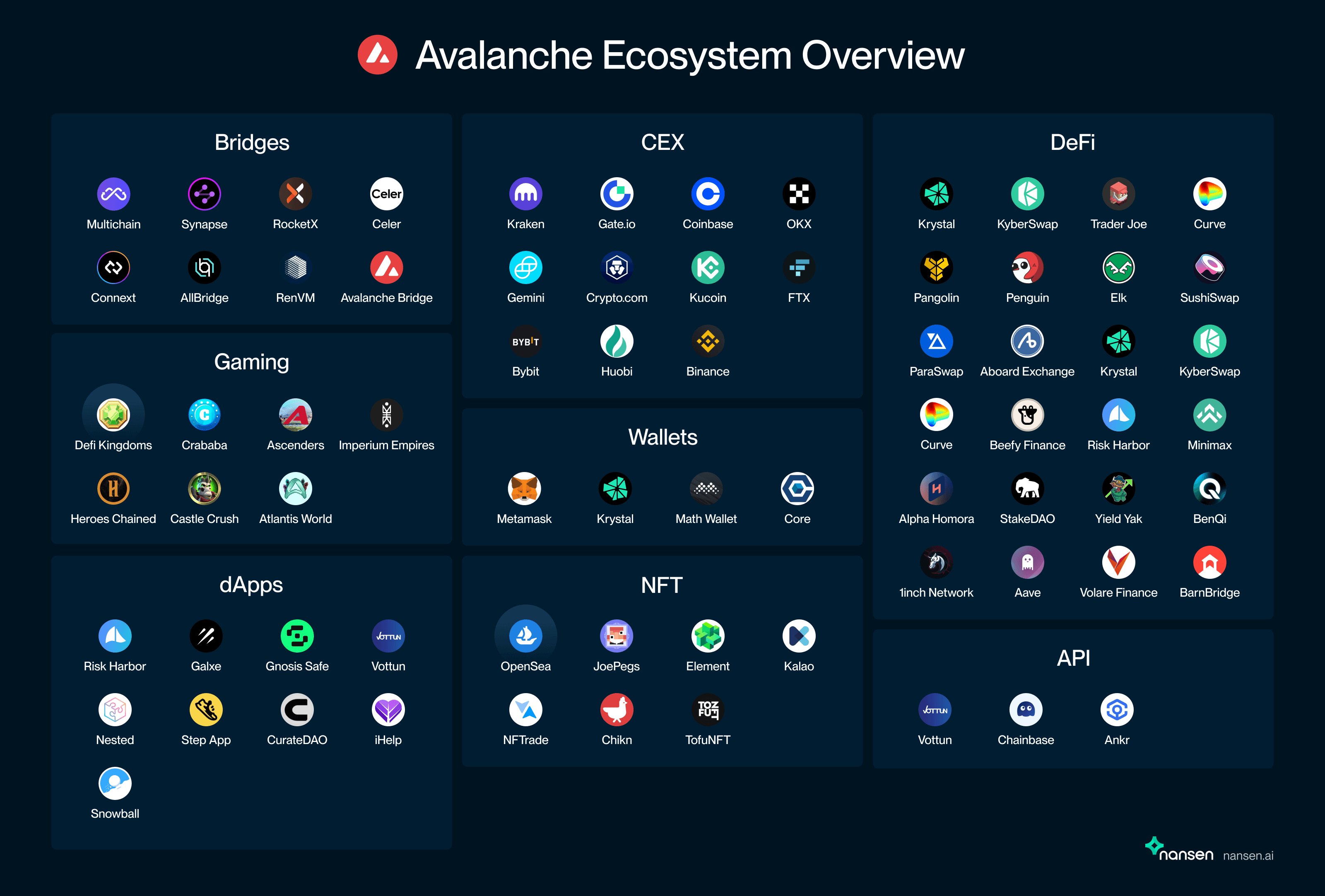Click the 'nansen.ai' text at bottom right
This screenshot has width=1325, height=896.
[x=1248, y=855]
